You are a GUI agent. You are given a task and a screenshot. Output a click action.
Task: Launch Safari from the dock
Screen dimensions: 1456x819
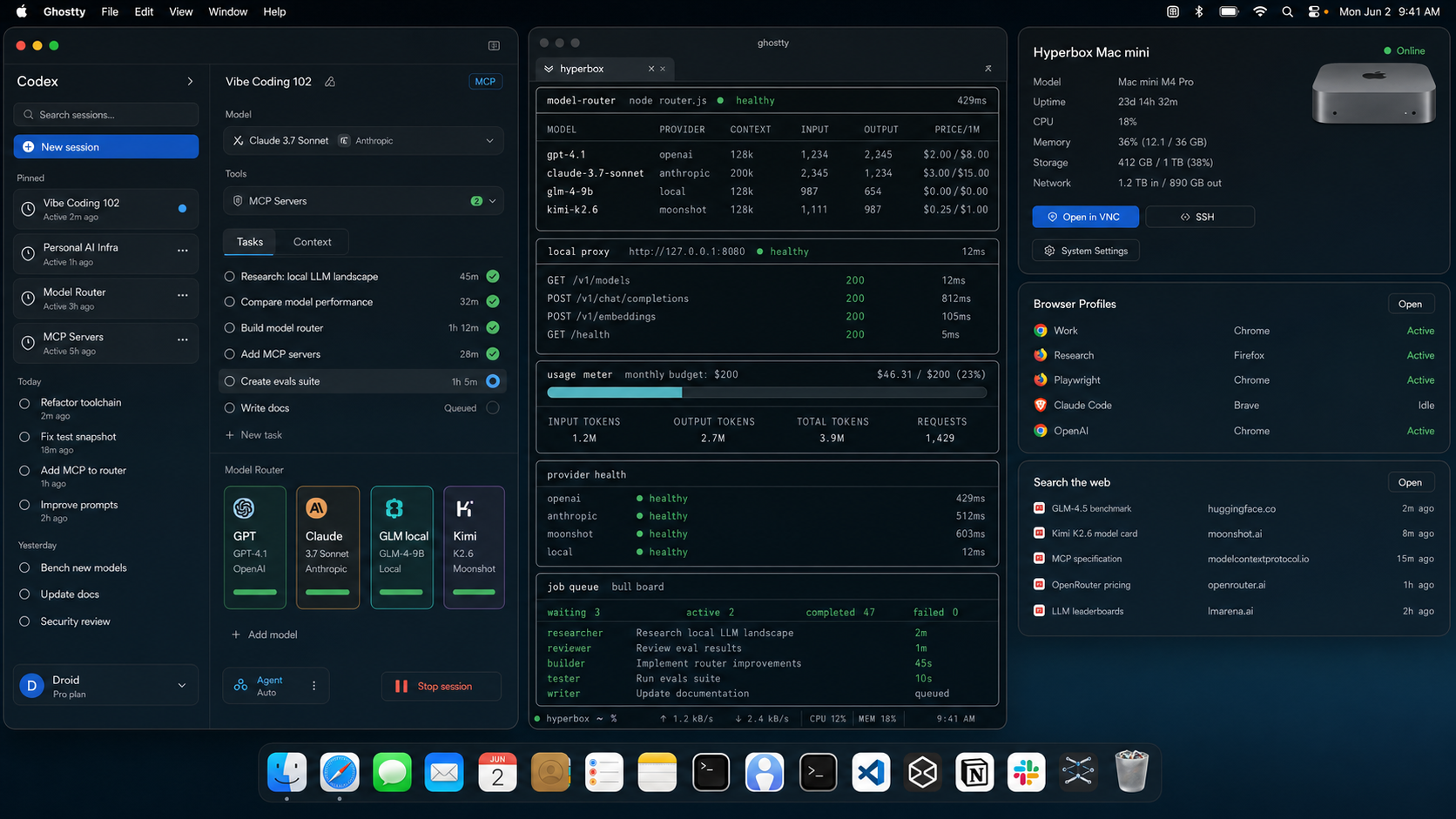tap(340, 772)
